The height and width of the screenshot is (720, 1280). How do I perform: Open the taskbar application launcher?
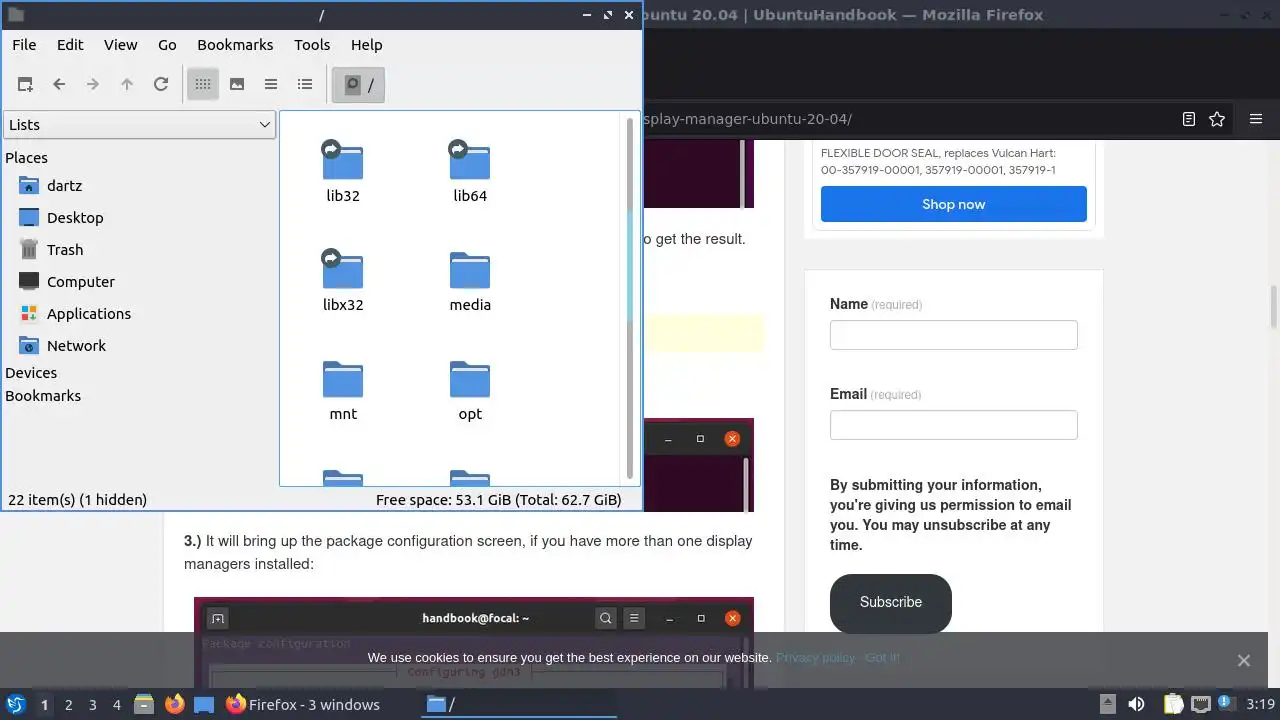tap(15, 705)
